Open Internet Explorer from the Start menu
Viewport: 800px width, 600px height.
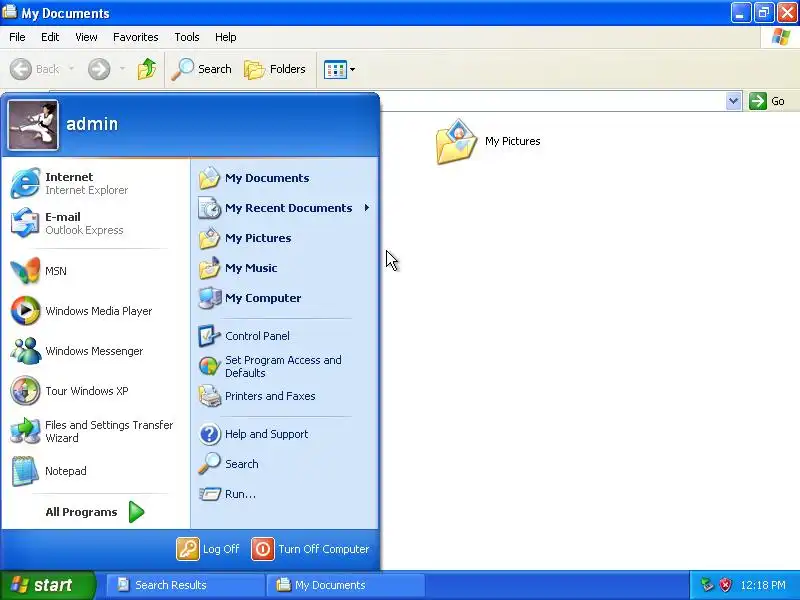tap(95, 183)
